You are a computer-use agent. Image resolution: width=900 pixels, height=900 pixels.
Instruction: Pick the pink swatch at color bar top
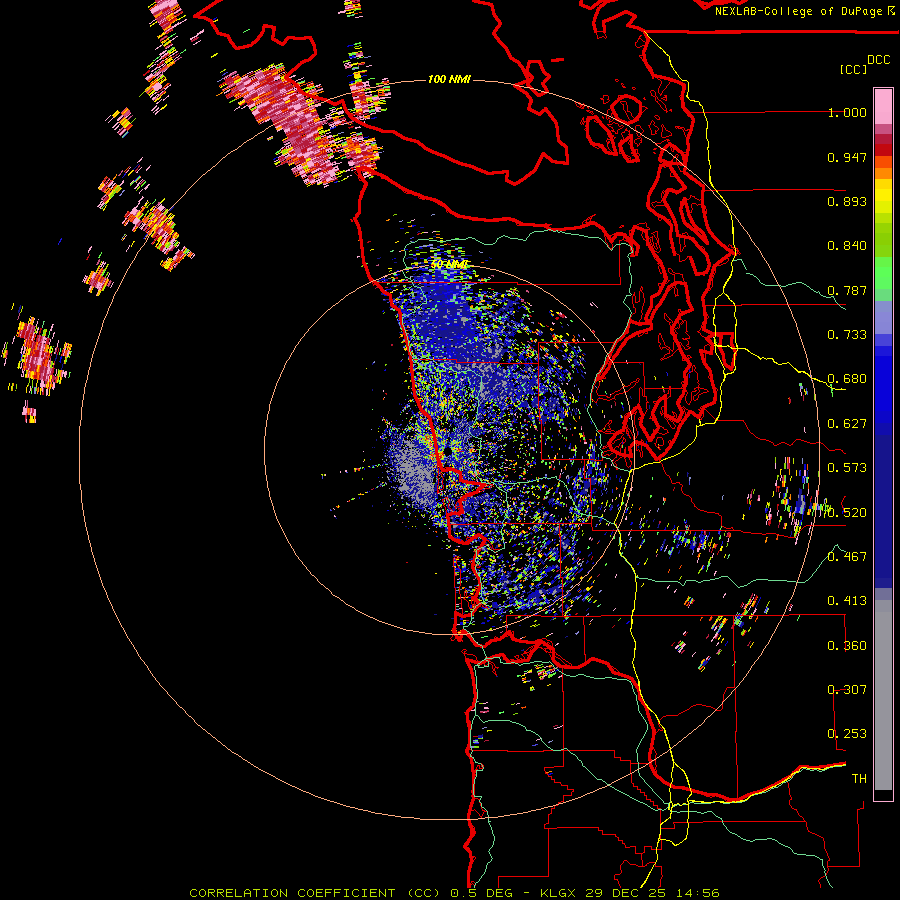883,106
